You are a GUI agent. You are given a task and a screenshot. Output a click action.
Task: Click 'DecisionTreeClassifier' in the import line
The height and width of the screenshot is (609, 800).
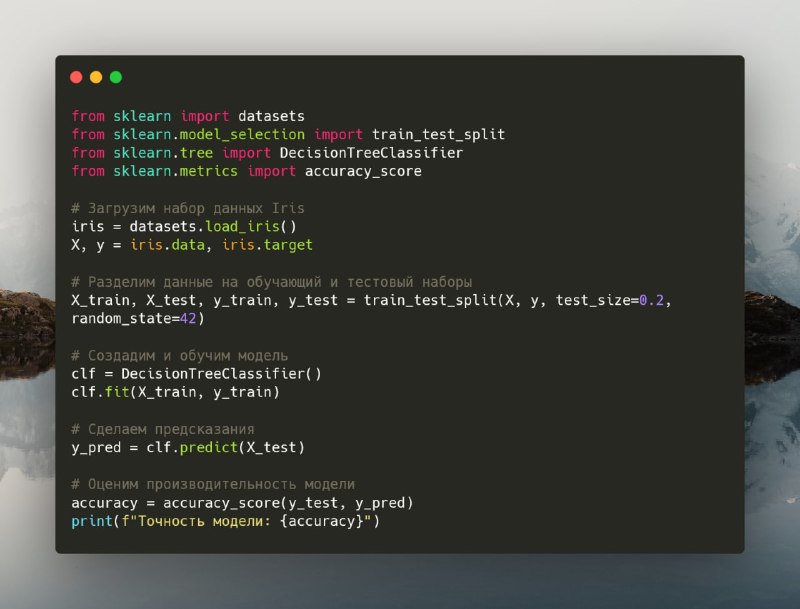[371, 153]
